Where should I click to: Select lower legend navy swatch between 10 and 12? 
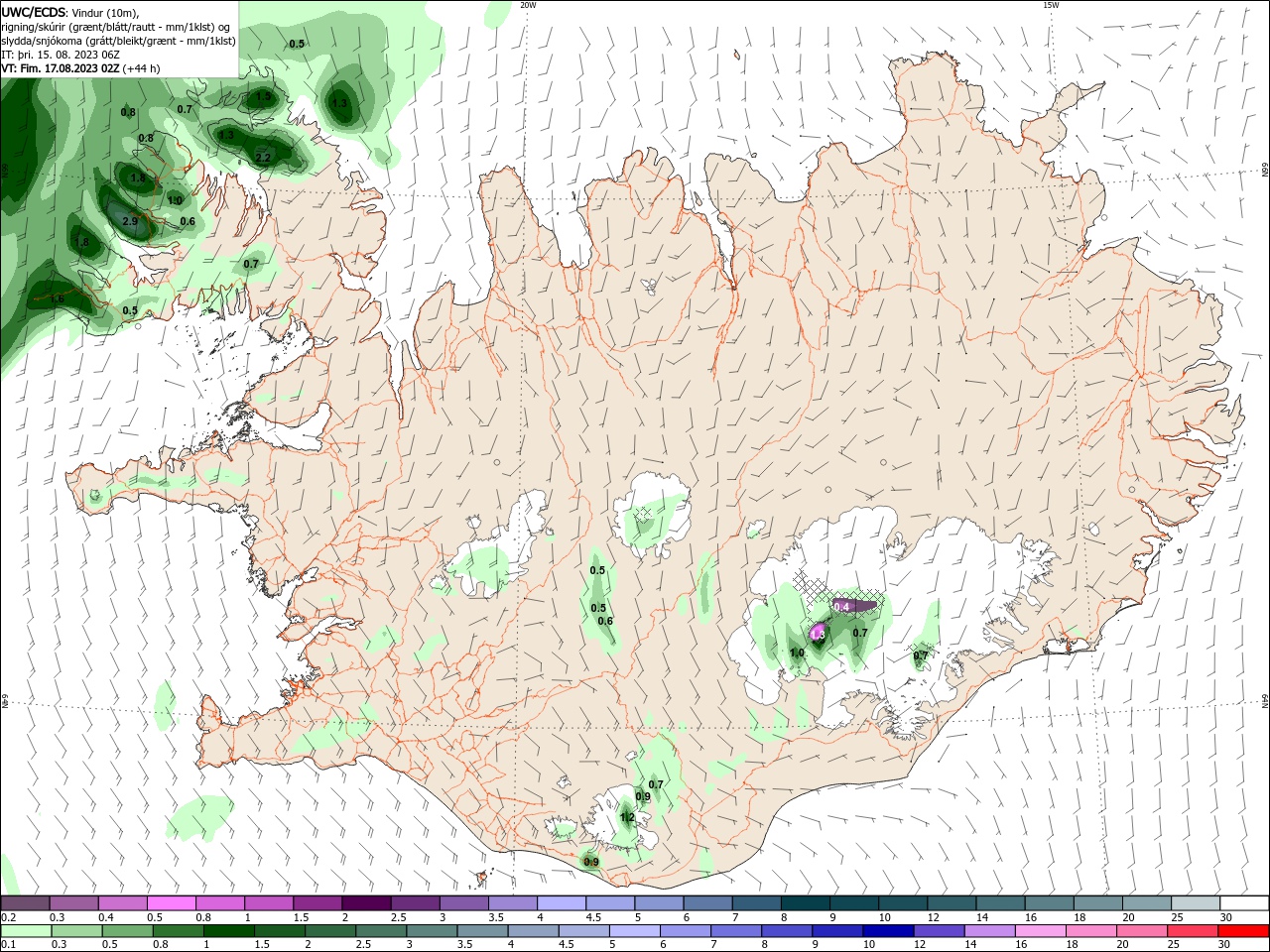[x=887, y=931]
